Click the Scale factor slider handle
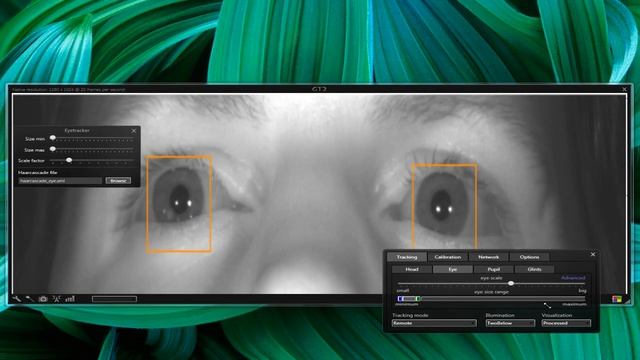This screenshot has height=360, width=640. (69, 160)
